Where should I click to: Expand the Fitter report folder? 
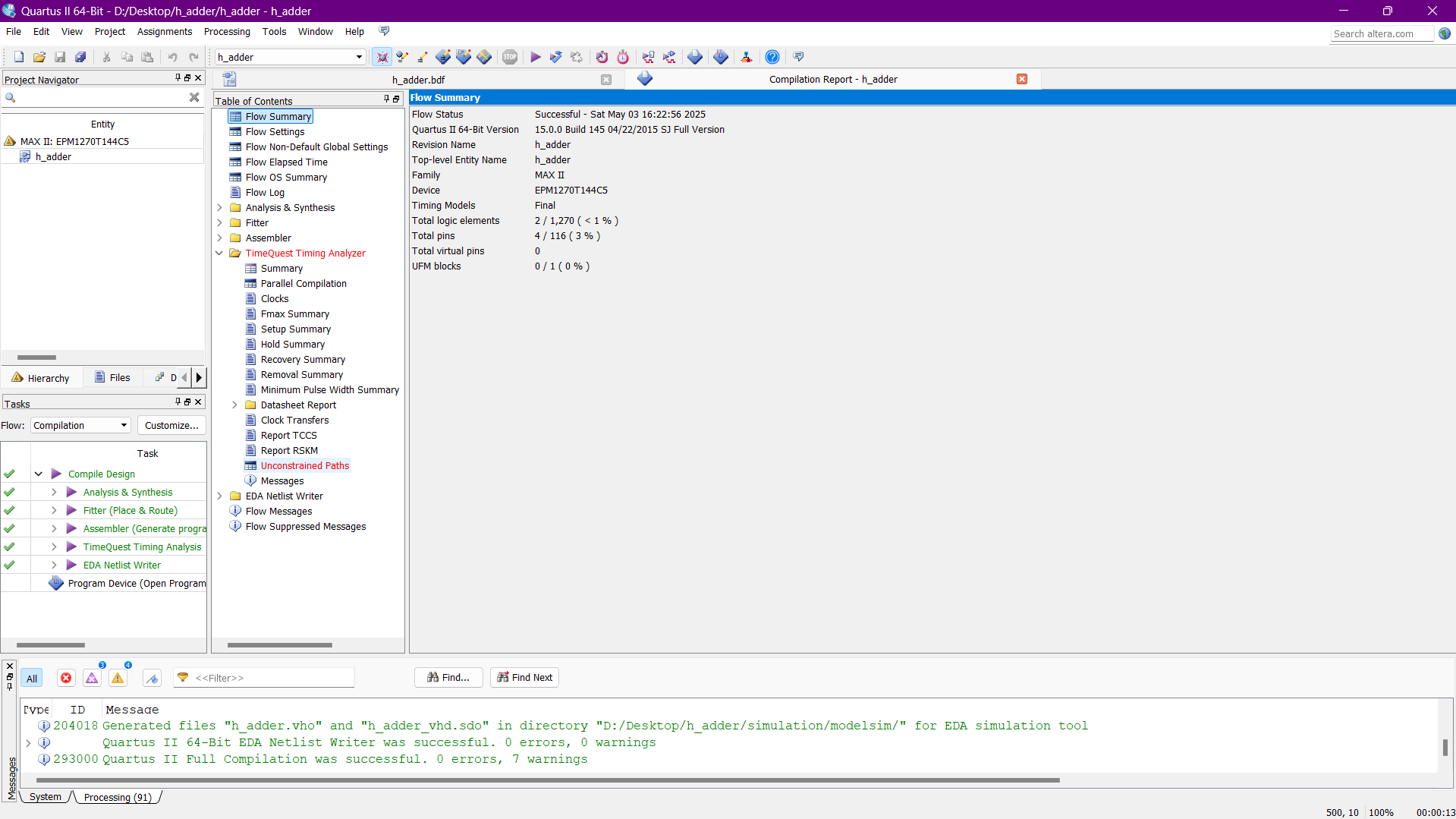pyautogui.click(x=220, y=222)
